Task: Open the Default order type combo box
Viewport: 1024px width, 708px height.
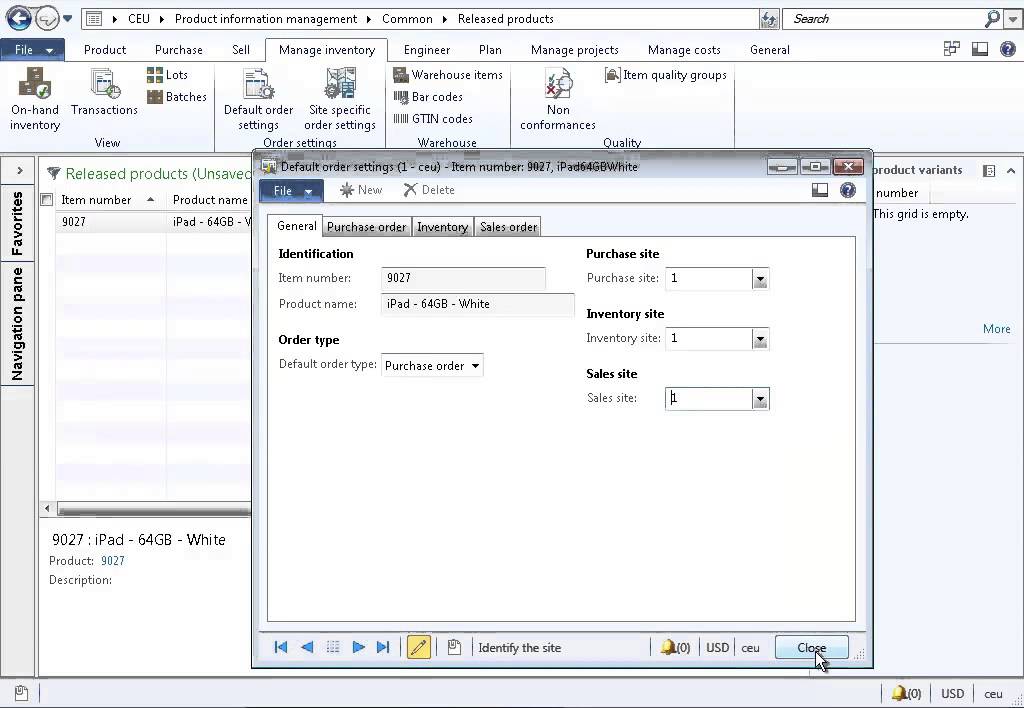Action: click(x=432, y=366)
